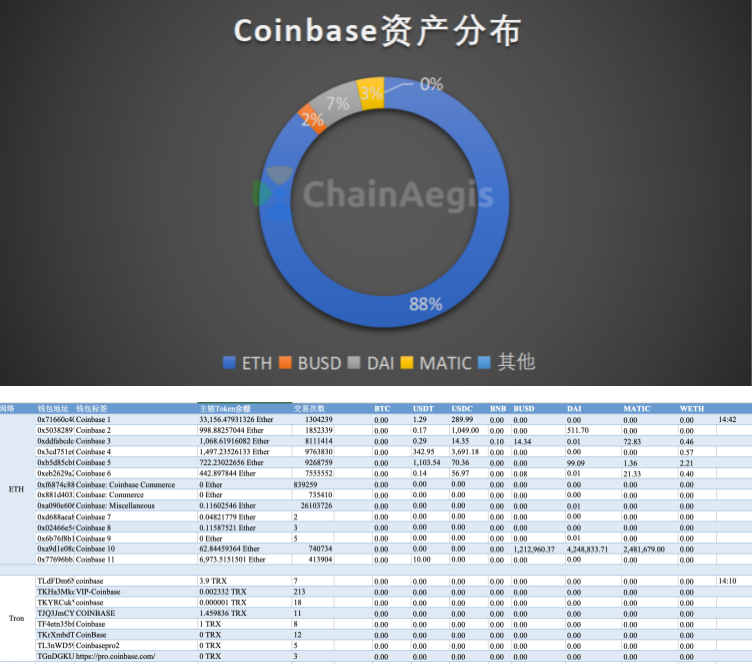The width and height of the screenshot is (754, 666).
Task: Select the VIP-Coinbase label cell
Action: 136,592
